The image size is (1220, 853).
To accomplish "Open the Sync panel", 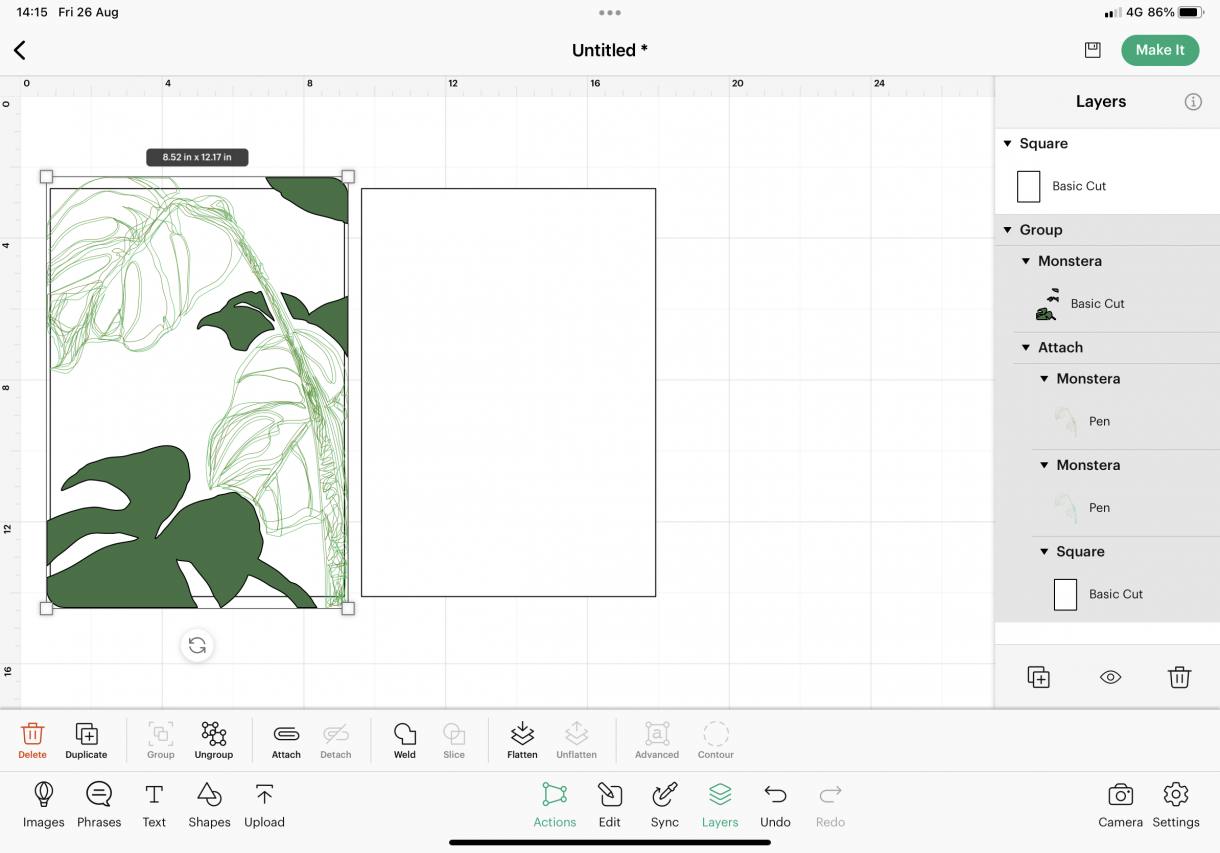I will click(x=665, y=806).
